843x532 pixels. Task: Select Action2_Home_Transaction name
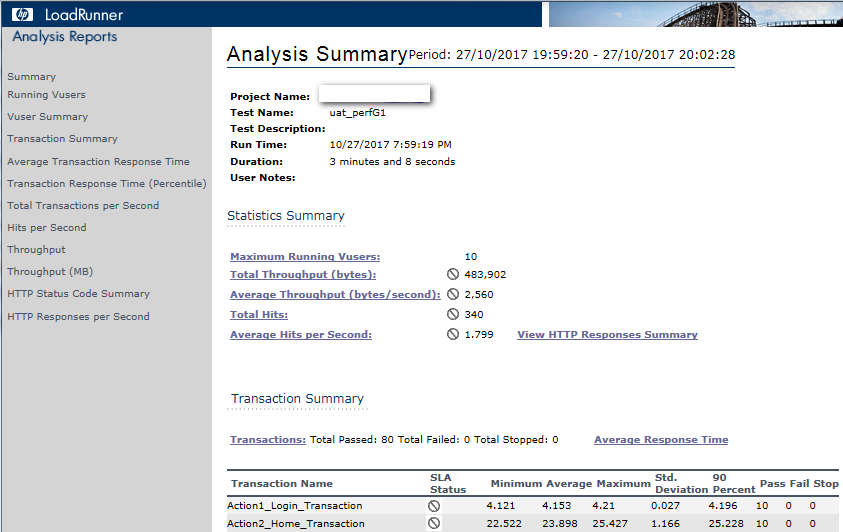tap(296, 523)
